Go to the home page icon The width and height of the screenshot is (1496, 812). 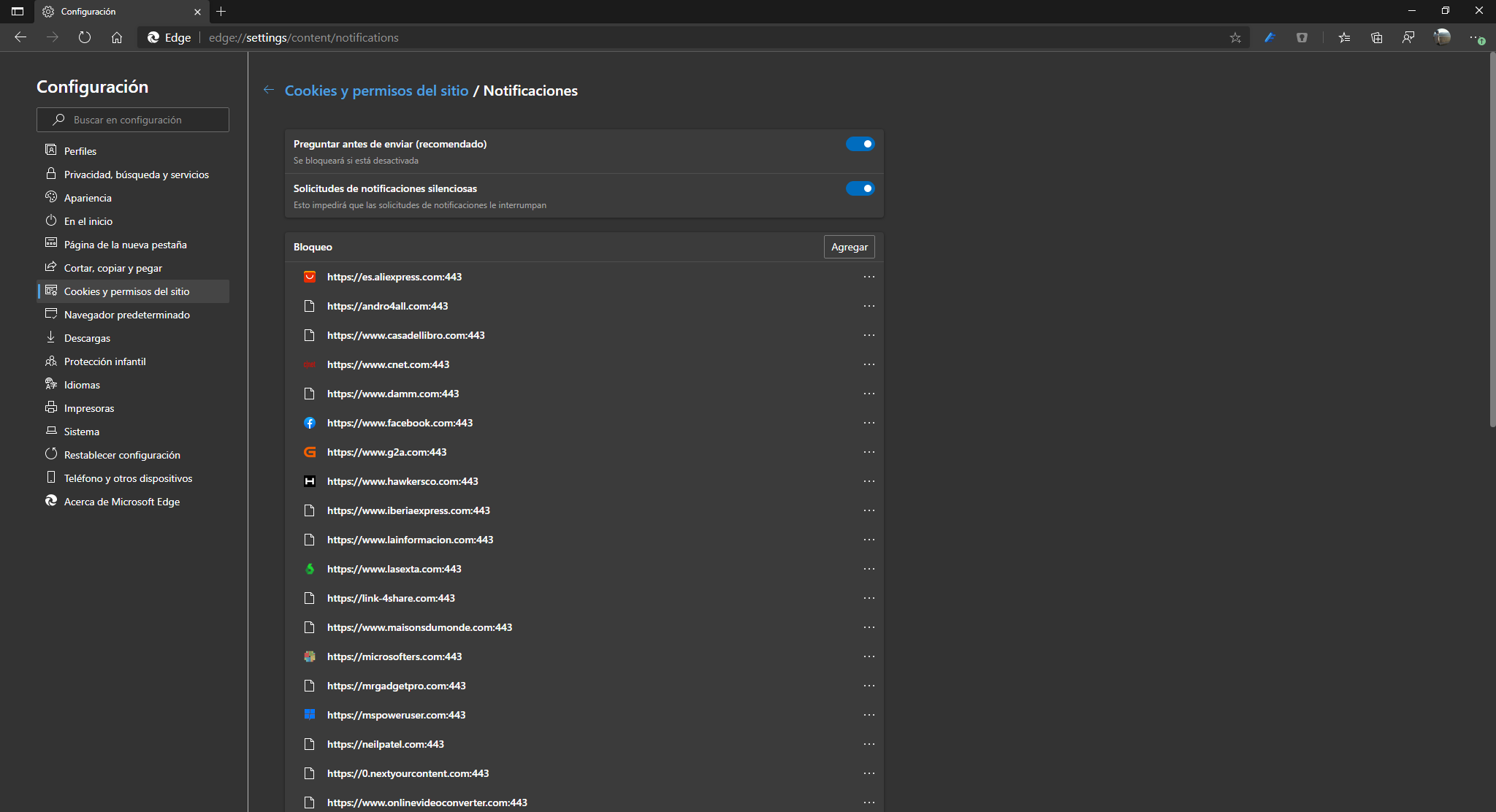click(x=117, y=37)
